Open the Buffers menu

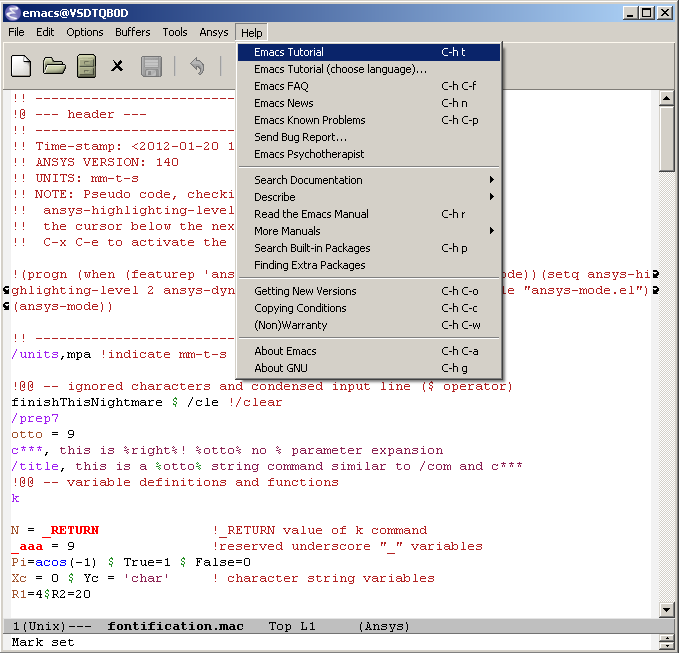click(133, 32)
